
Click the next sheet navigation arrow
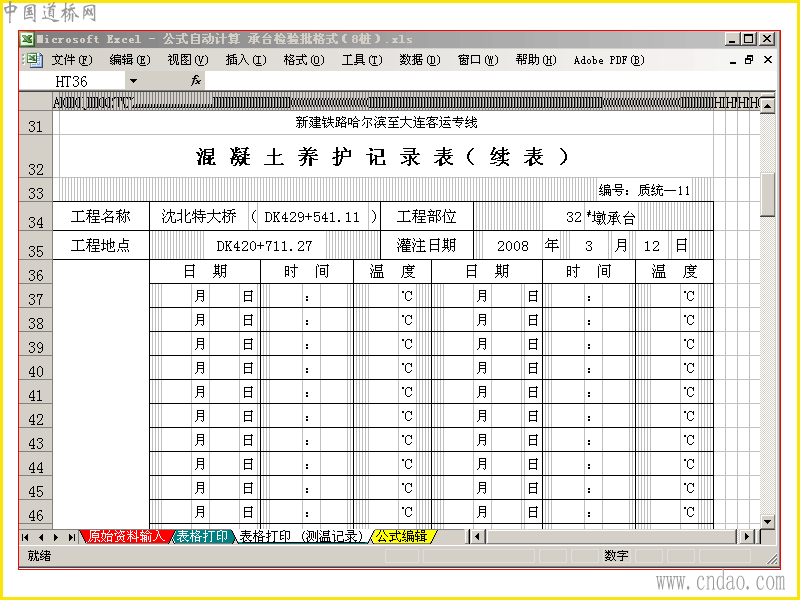pos(56,537)
